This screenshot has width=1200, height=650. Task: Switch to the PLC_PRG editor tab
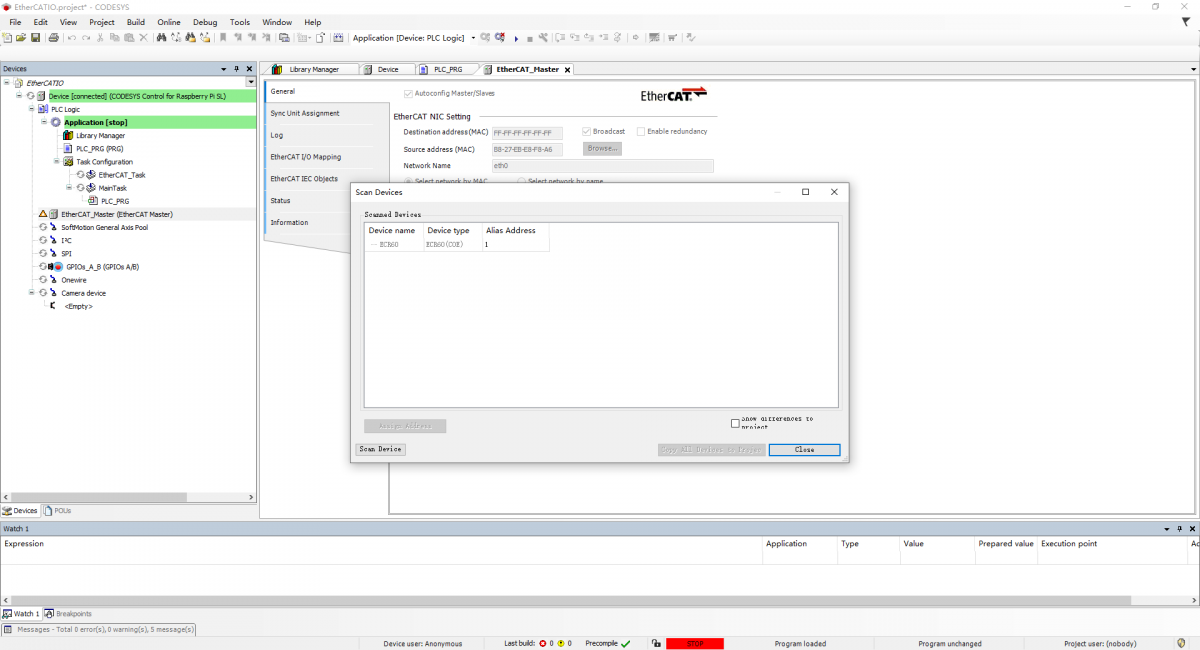(441, 69)
